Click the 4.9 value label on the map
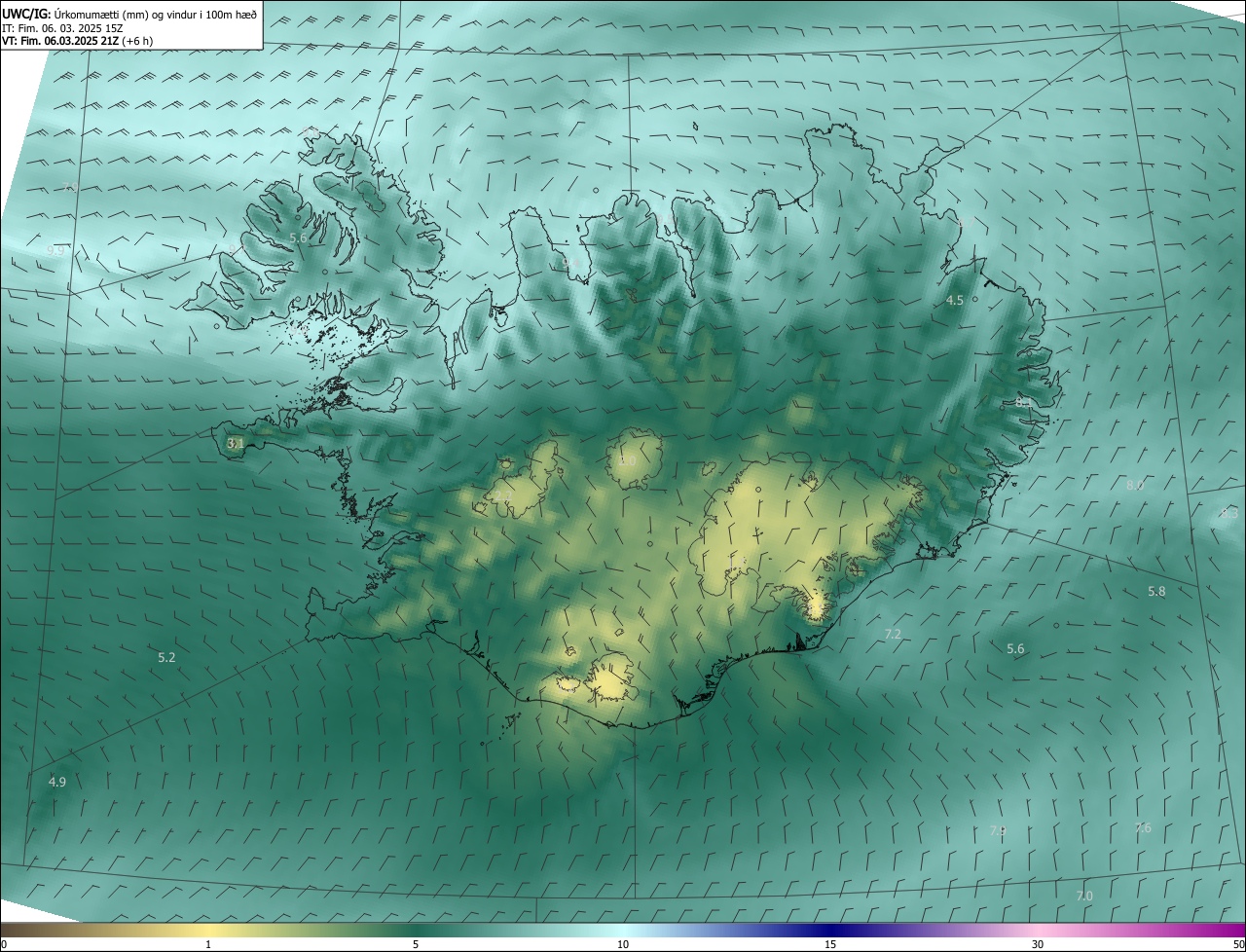The height and width of the screenshot is (952, 1246). pyautogui.click(x=57, y=782)
